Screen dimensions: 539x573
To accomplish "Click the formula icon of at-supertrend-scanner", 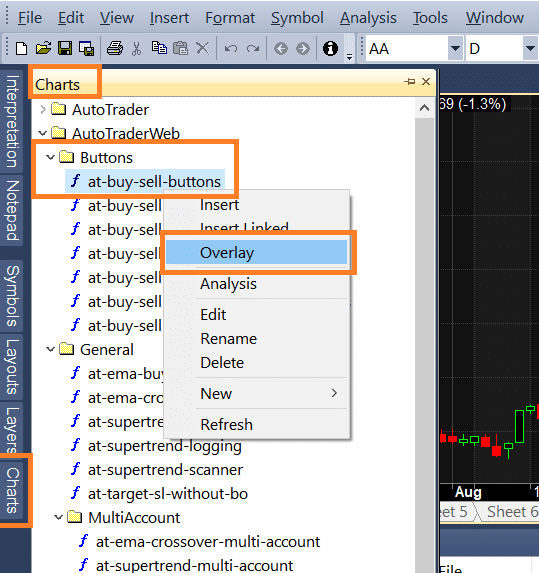I will pos(75,469).
